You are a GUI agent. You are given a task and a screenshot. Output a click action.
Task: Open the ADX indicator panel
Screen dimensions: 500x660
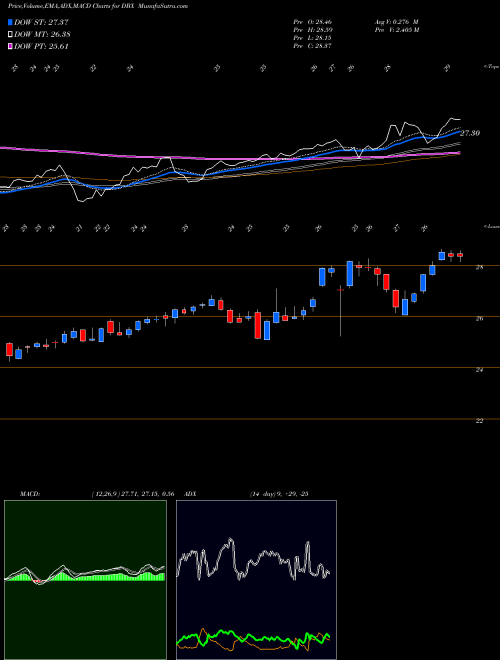coord(256,580)
